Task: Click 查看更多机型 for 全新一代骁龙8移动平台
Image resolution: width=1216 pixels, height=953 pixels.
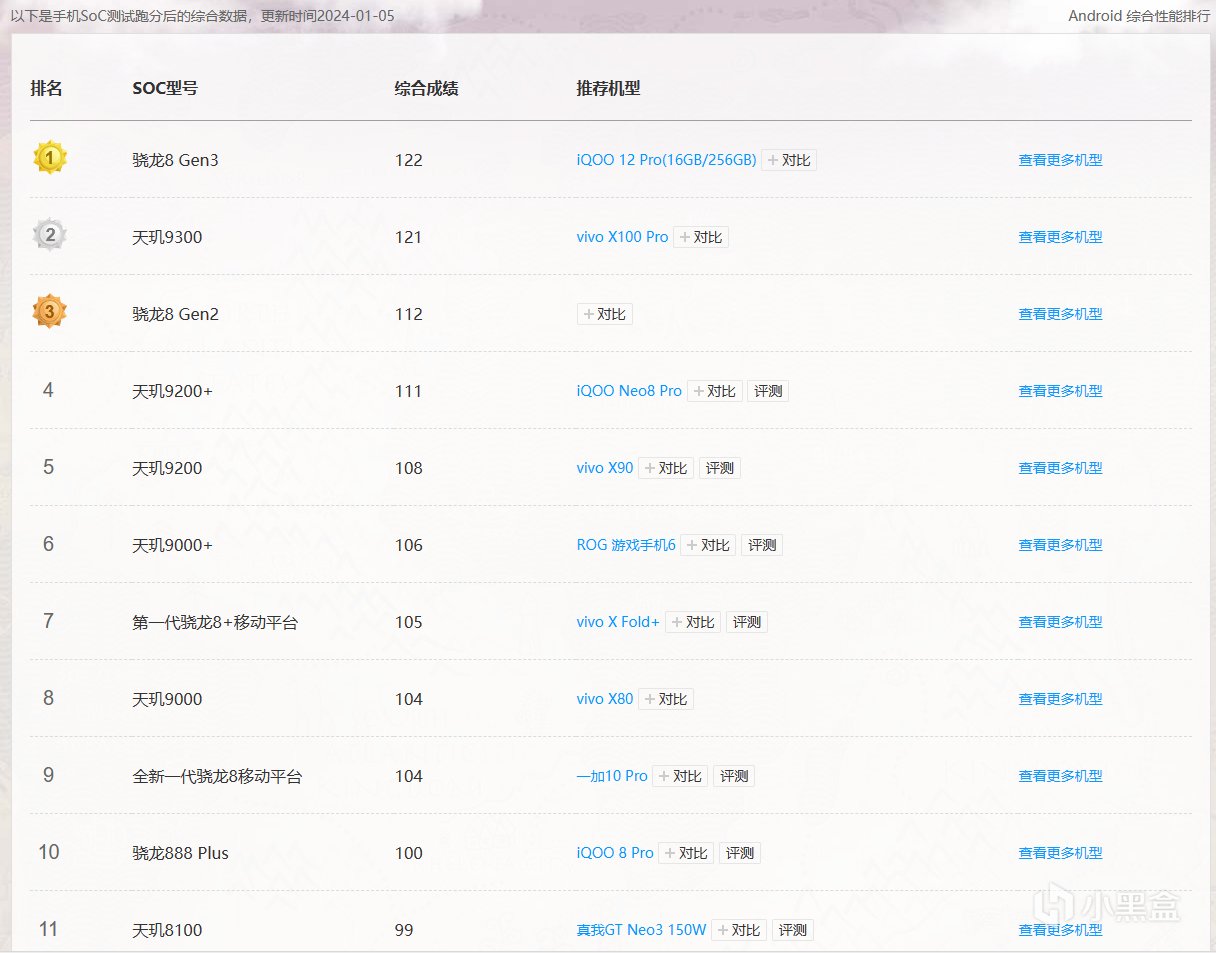Action: pos(1060,776)
